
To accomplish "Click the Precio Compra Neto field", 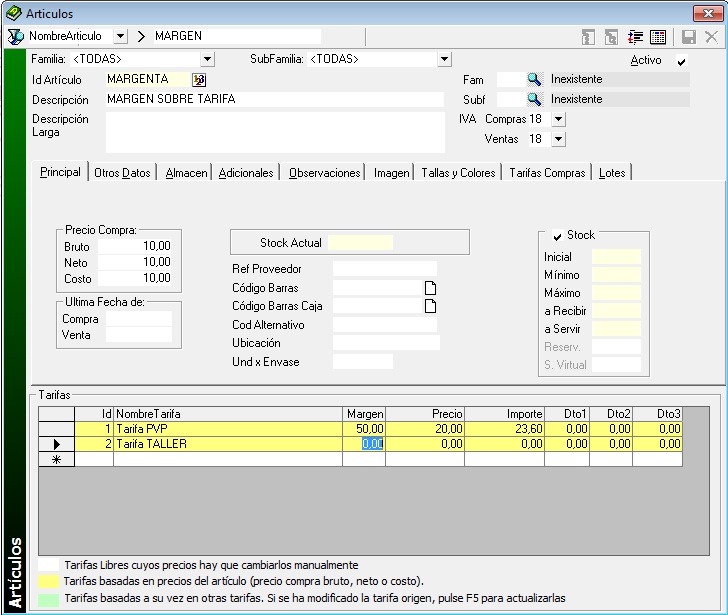I will coord(135,262).
